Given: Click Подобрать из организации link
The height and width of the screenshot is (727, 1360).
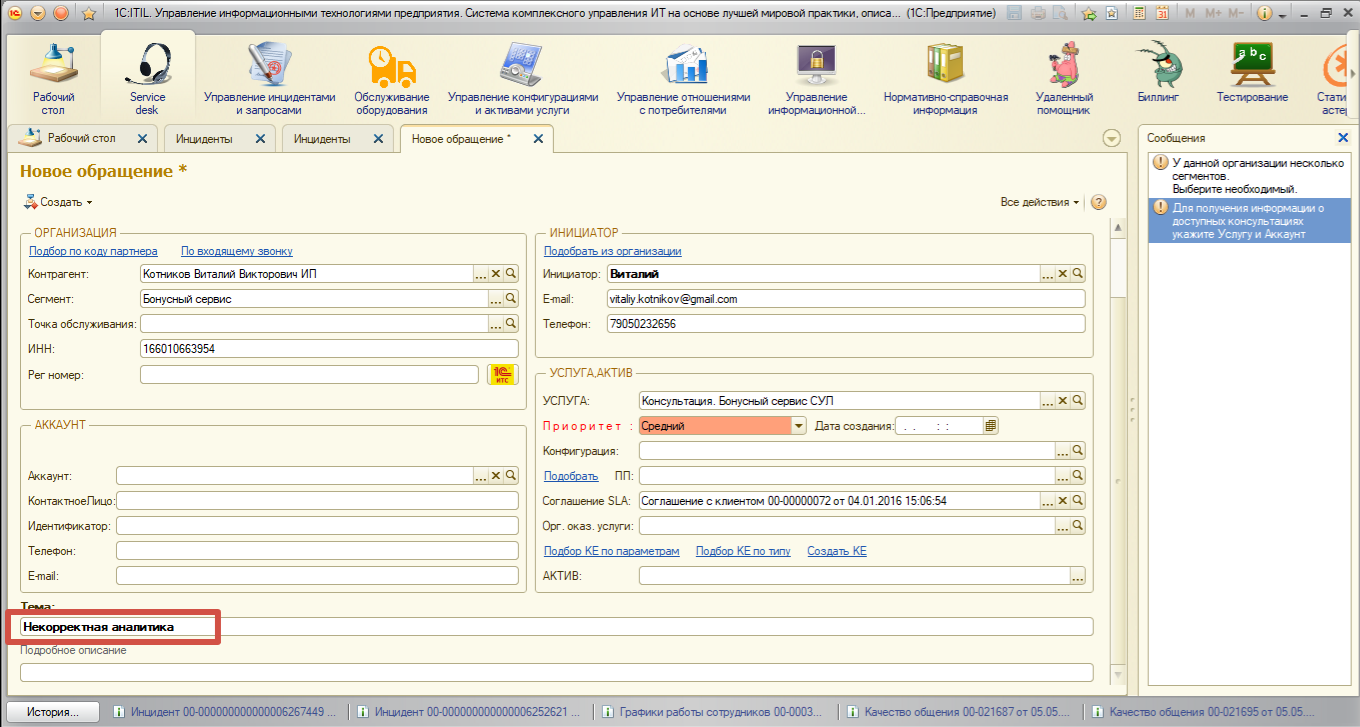Looking at the screenshot, I should click(612, 251).
